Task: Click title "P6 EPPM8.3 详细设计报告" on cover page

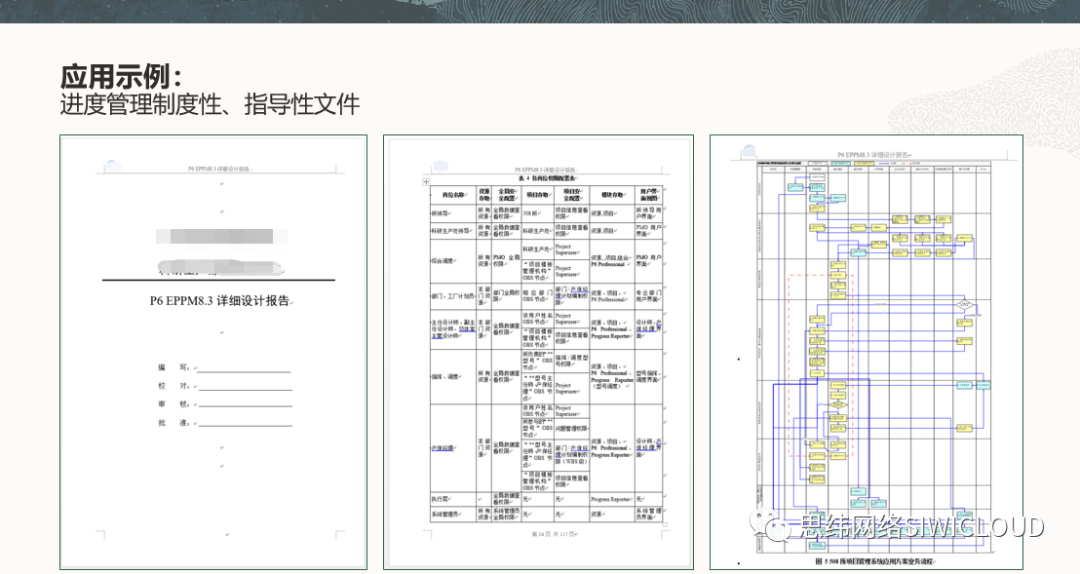Action: (220, 301)
